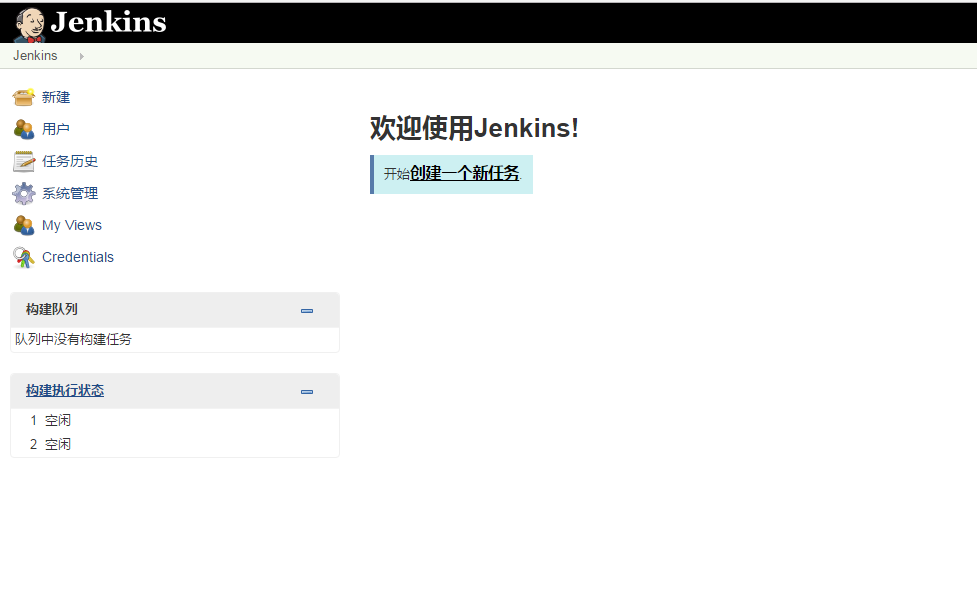The width and height of the screenshot is (977, 596).
Task: Select the My Views text link
Action: [x=72, y=225]
